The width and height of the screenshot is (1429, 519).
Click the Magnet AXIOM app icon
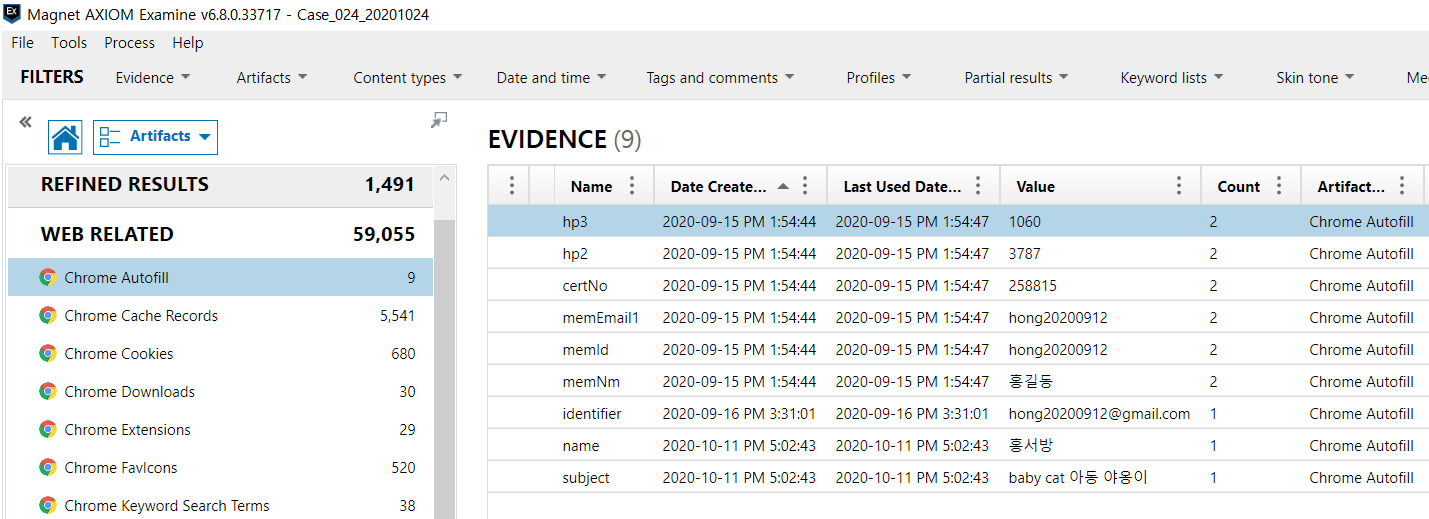pos(11,14)
